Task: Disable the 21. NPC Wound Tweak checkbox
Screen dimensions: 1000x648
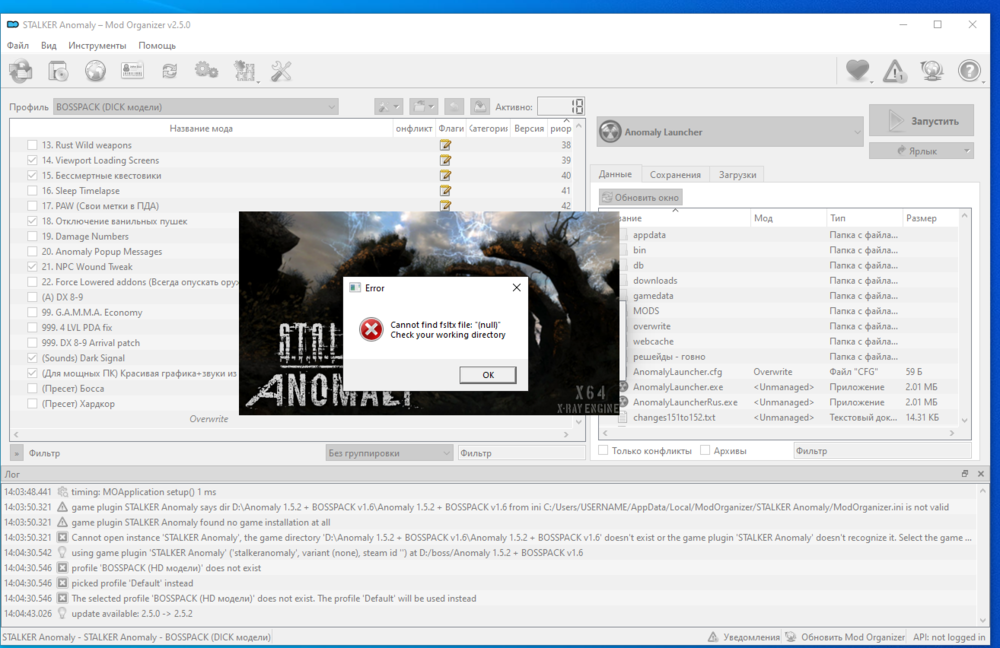Action: pos(33,267)
